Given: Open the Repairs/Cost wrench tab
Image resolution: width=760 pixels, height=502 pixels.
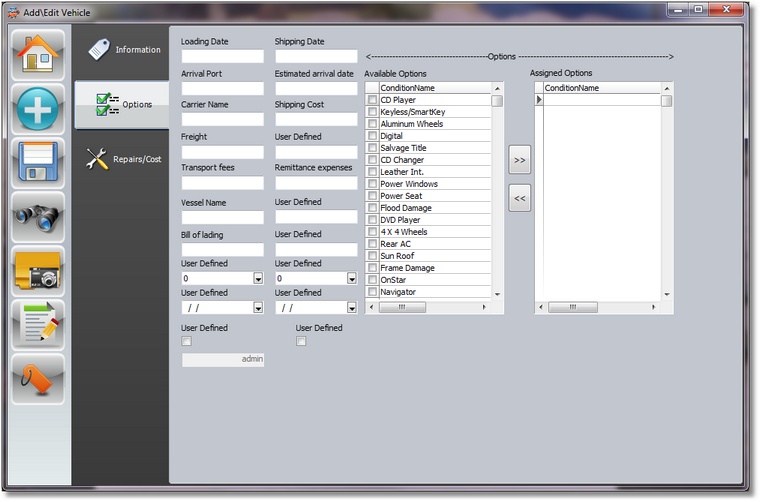Looking at the screenshot, I should click(x=122, y=159).
